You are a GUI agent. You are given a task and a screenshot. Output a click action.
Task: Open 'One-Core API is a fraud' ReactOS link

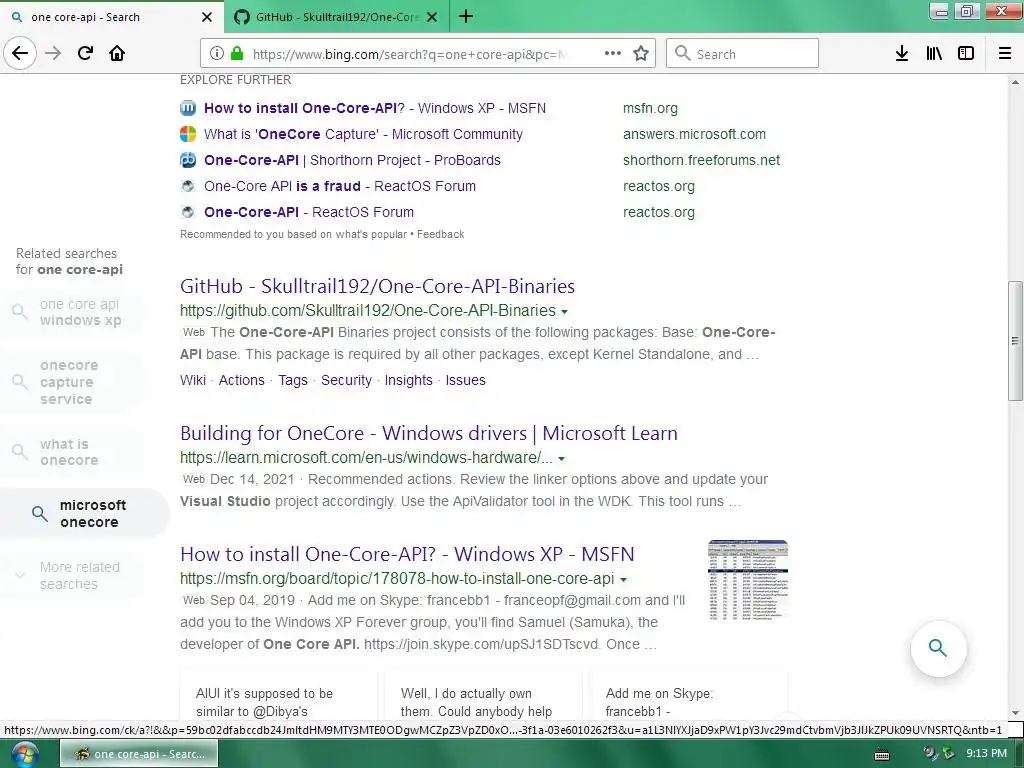click(340, 186)
